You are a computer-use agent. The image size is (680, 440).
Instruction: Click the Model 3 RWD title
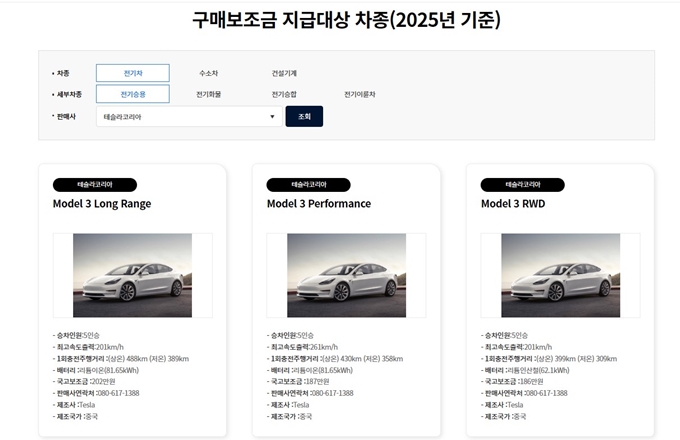(513, 204)
